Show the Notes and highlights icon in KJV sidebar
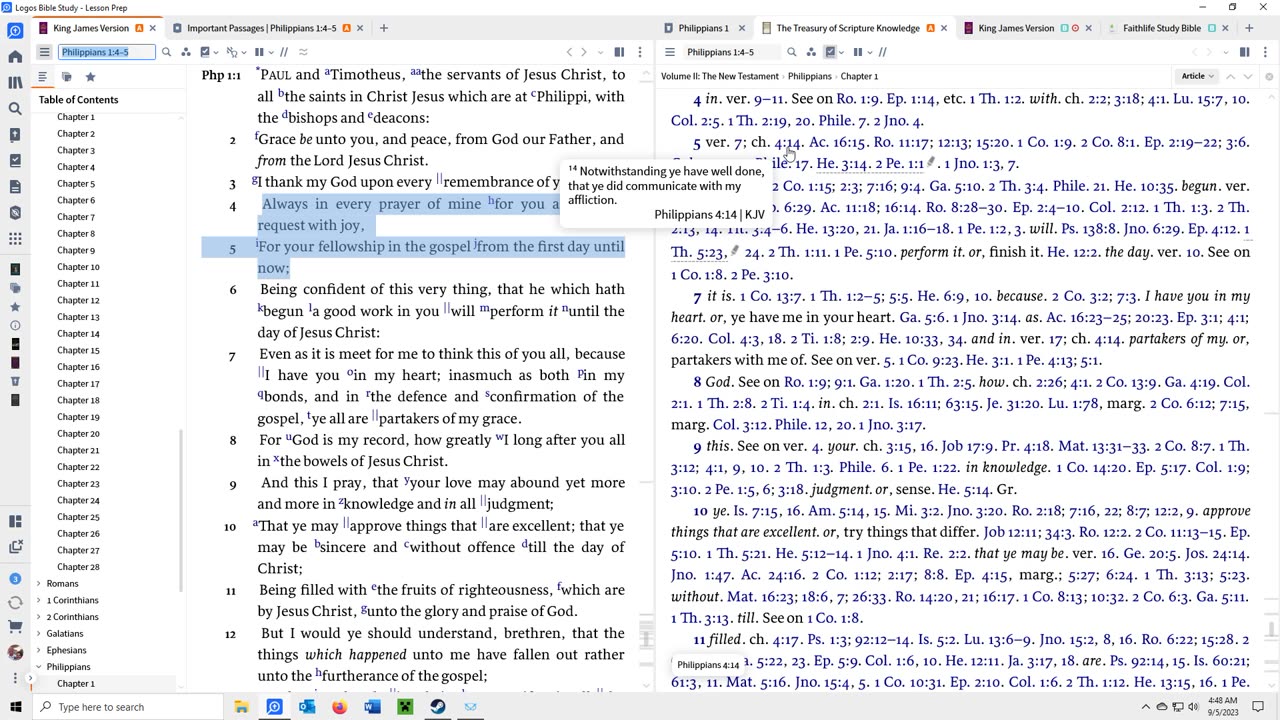 (66, 77)
